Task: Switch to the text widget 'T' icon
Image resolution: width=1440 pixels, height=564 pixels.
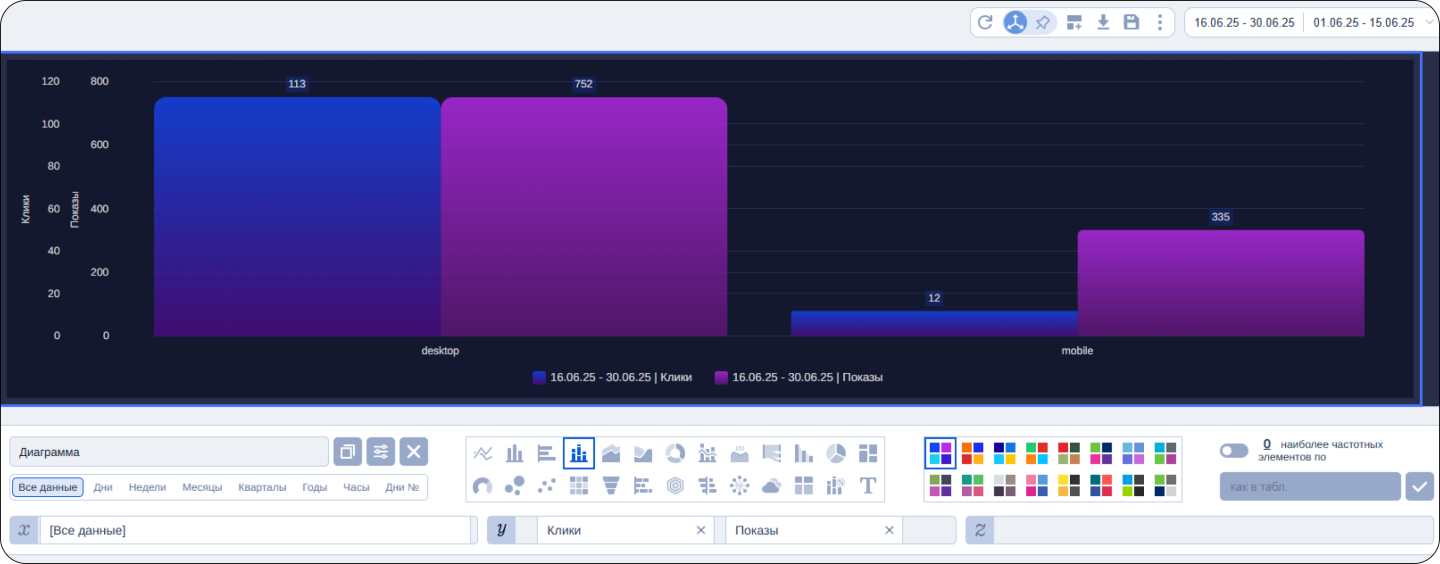Action: coord(868,486)
